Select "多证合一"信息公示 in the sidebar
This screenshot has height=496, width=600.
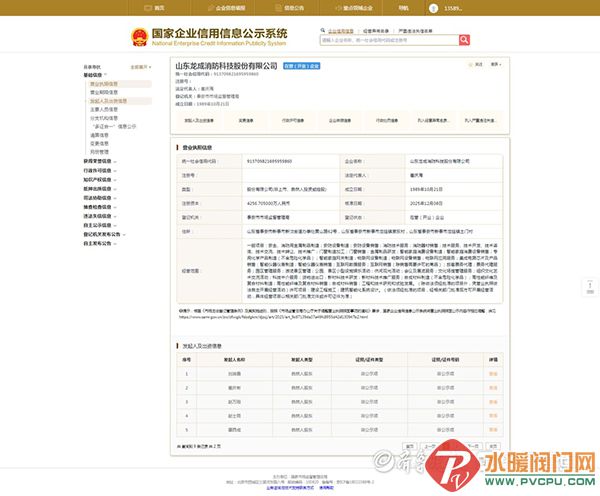pos(114,126)
